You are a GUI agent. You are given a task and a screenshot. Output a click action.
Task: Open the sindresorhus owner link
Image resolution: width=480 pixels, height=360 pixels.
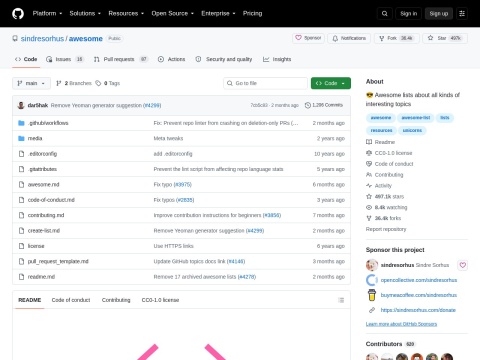point(42,39)
